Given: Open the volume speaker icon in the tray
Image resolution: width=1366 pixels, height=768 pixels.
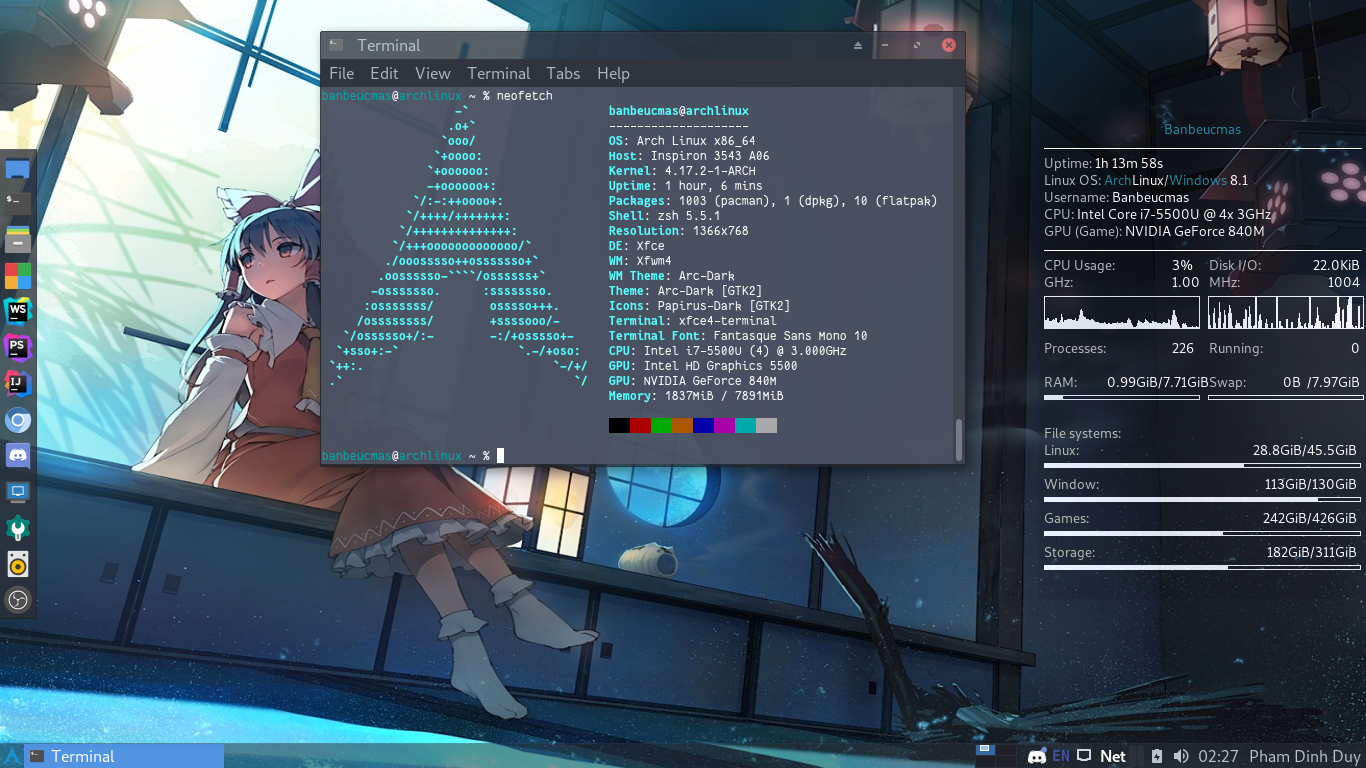Looking at the screenshot, I should pos(1181,756).
